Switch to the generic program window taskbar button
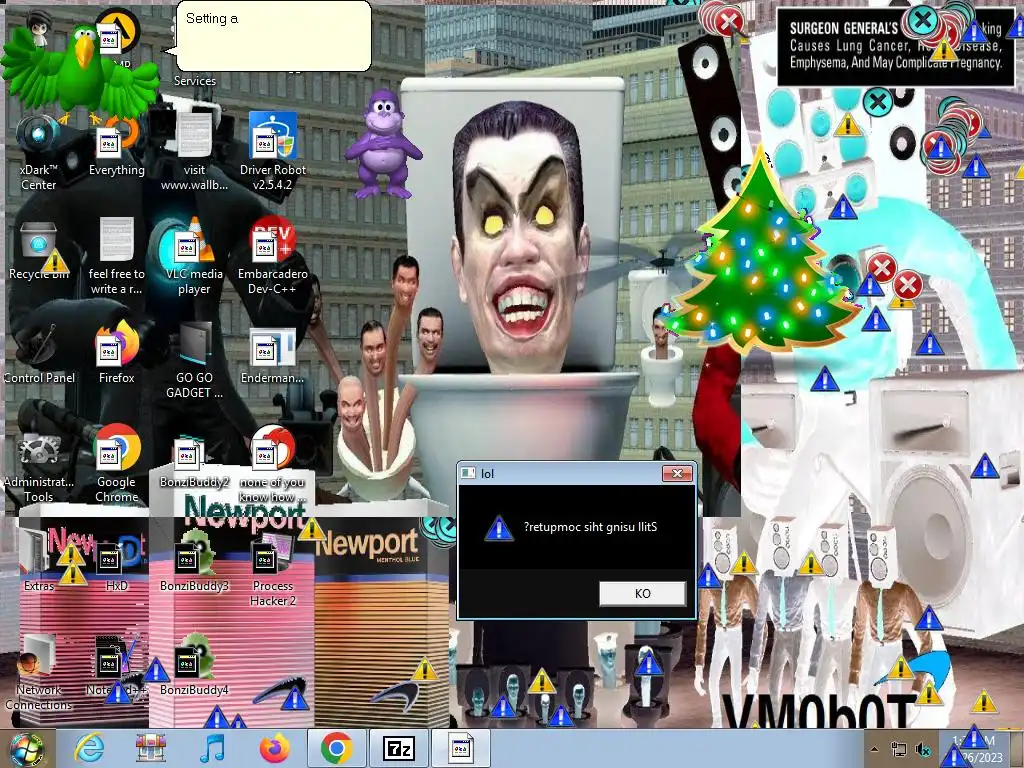The height and width of the screenshot is (768, 1024). coord(460,748)
